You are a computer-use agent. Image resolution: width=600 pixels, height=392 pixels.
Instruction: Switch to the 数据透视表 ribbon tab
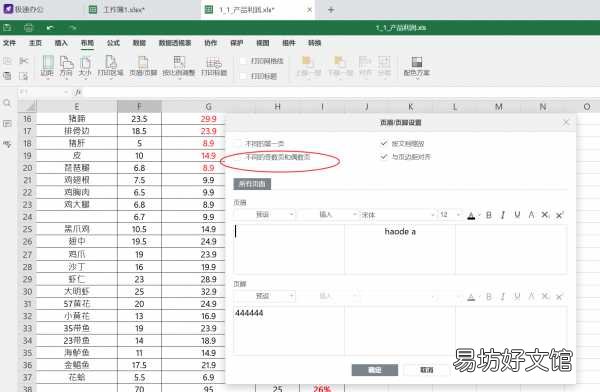pos(175,43)
